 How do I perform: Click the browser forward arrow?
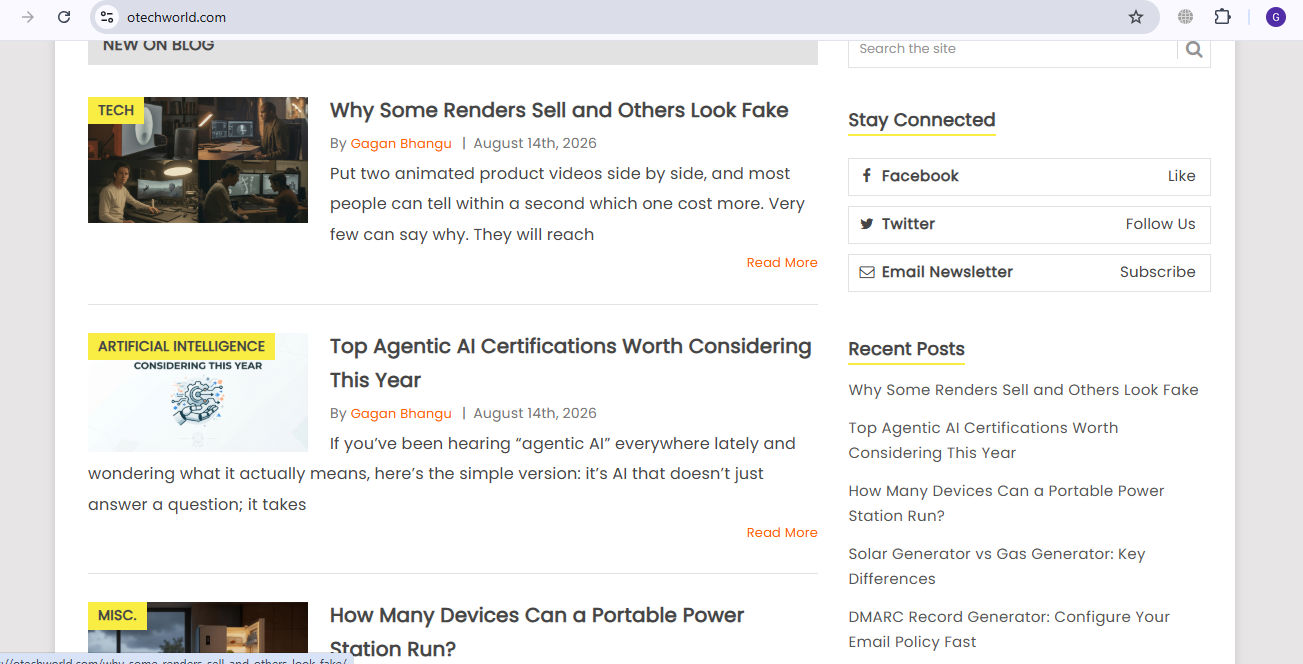(x=28, y=17)
